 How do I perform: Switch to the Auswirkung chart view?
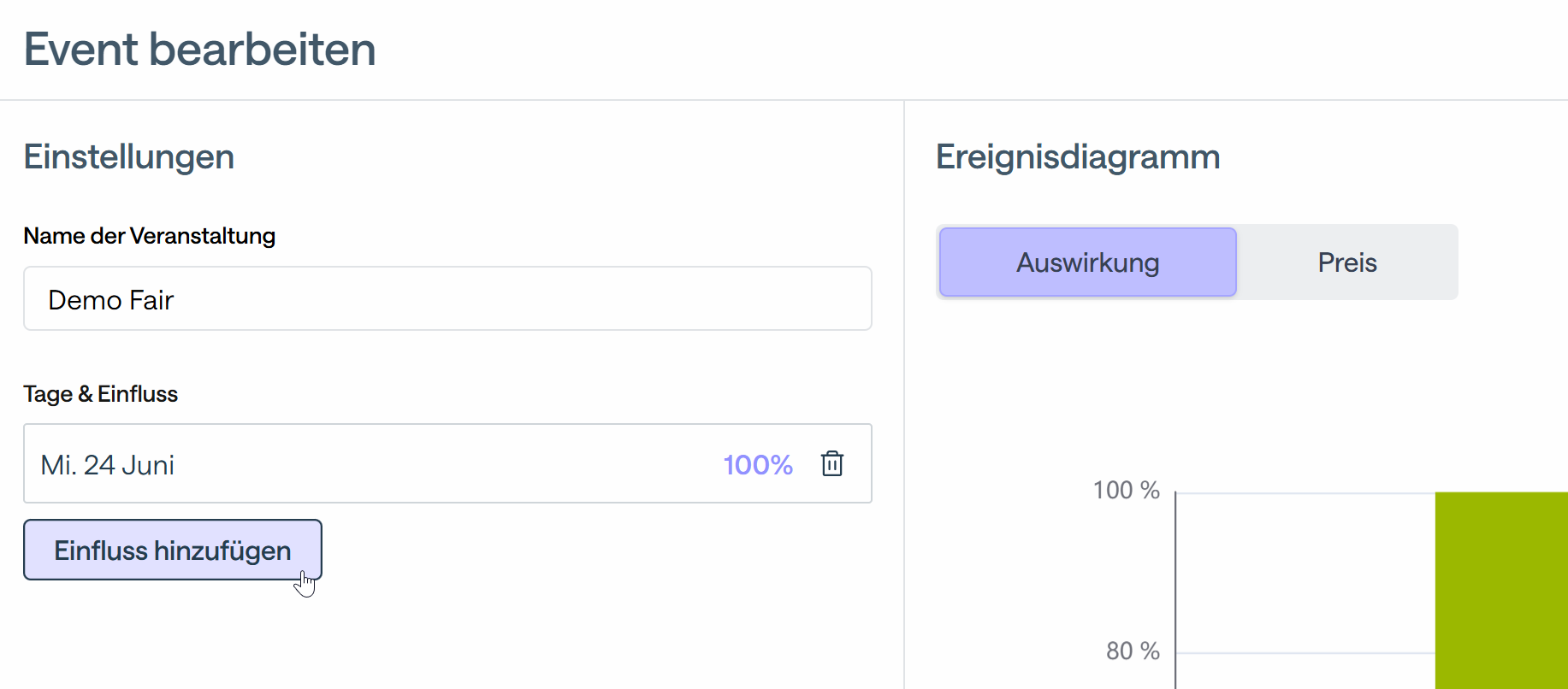pos(1087,262)
